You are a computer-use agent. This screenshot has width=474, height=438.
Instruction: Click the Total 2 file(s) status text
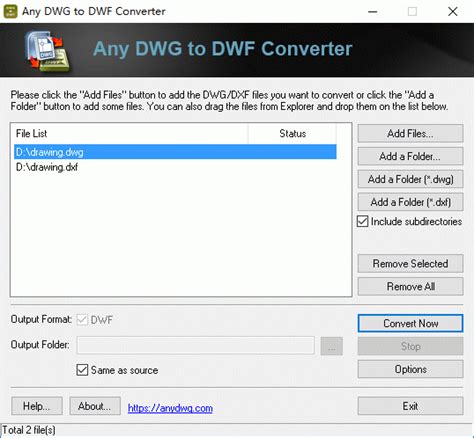(29, 430)
